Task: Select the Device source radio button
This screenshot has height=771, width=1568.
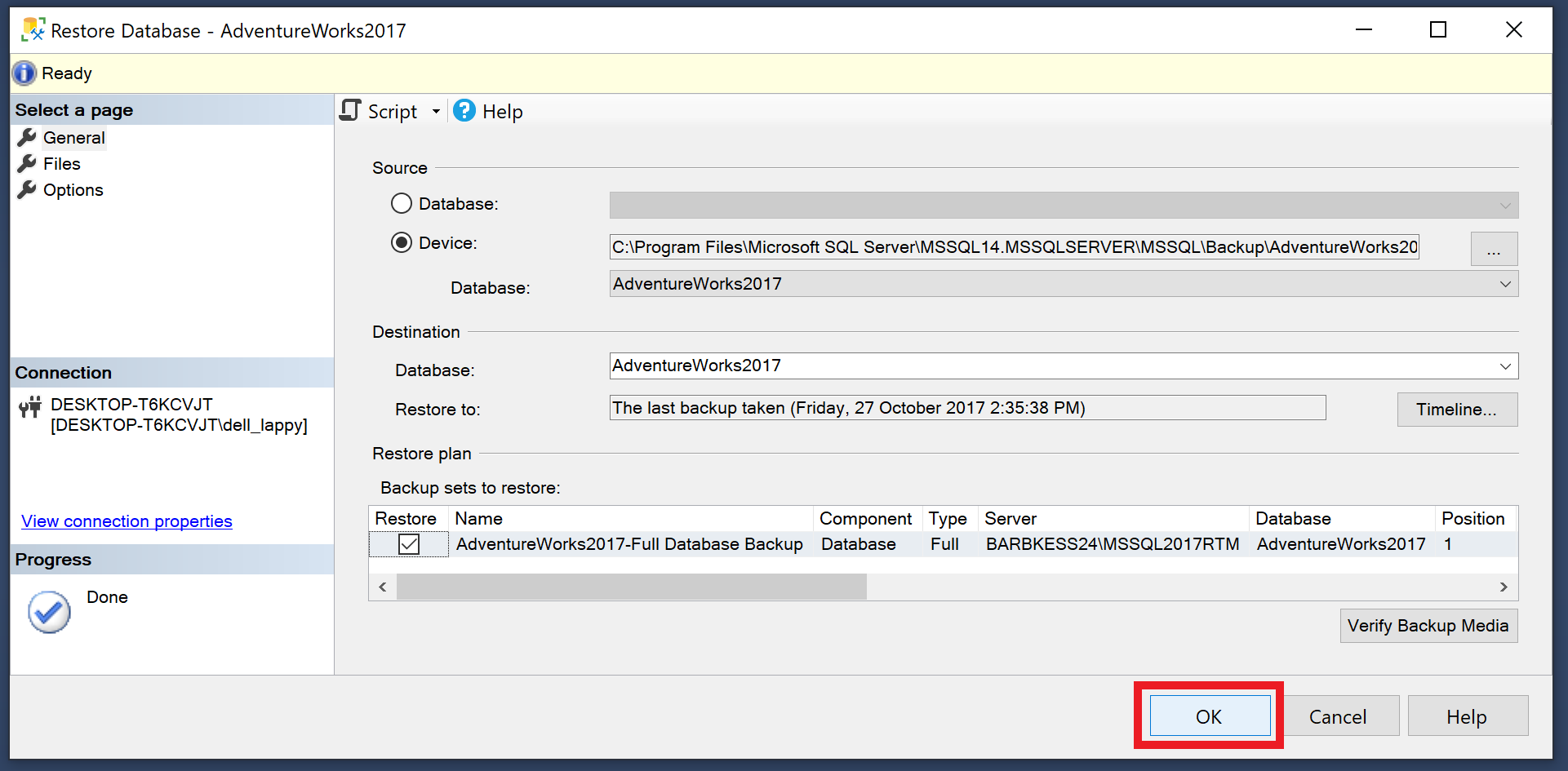Action: click(x=401, y=242)
